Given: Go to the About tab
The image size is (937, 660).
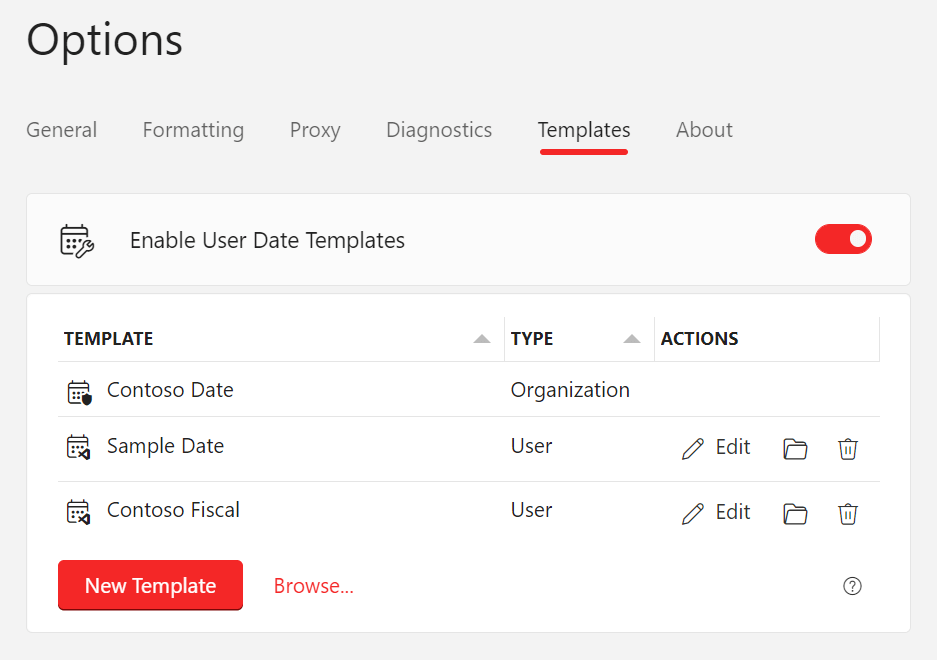Looking at the screenshot, I should (x=704, y=130).
